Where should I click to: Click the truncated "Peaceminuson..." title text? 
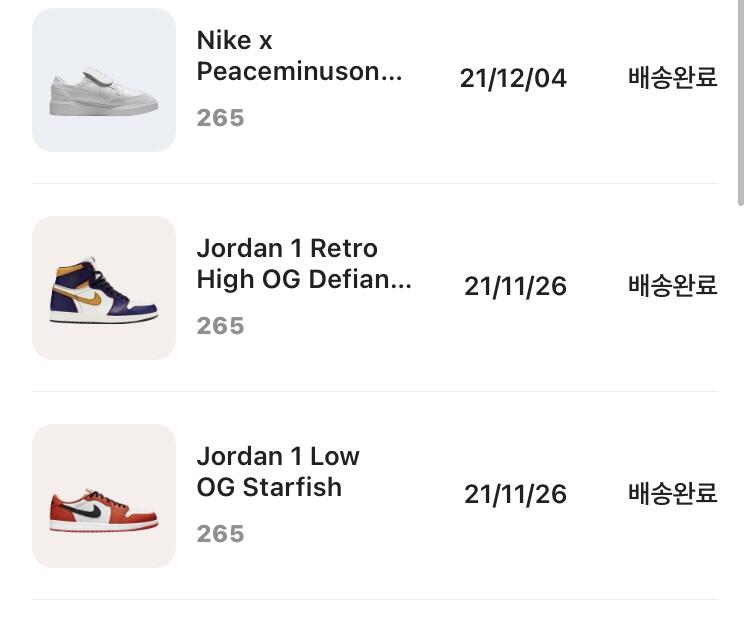click(x=299, y=72)
